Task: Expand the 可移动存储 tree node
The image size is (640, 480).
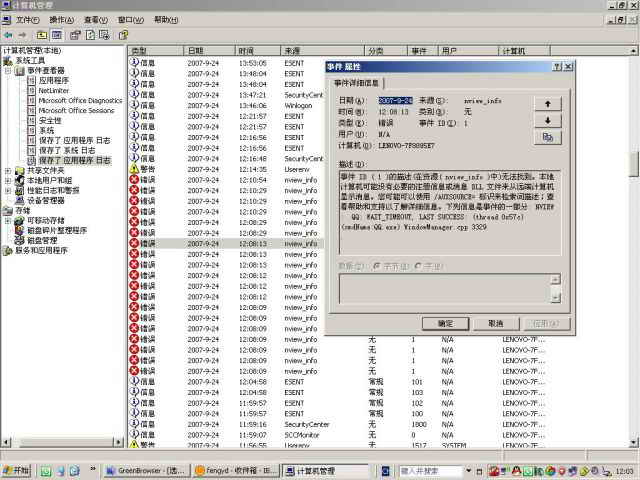Action: 8,220
